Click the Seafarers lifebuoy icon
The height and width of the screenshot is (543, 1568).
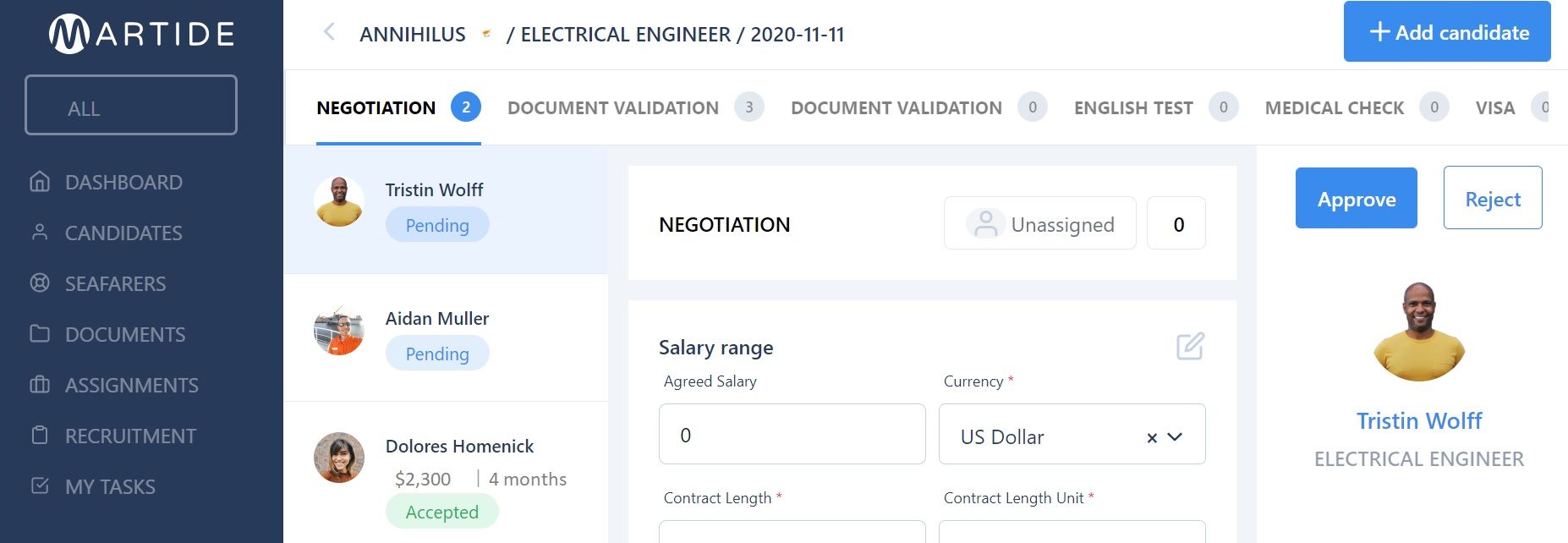pos(40,283)
